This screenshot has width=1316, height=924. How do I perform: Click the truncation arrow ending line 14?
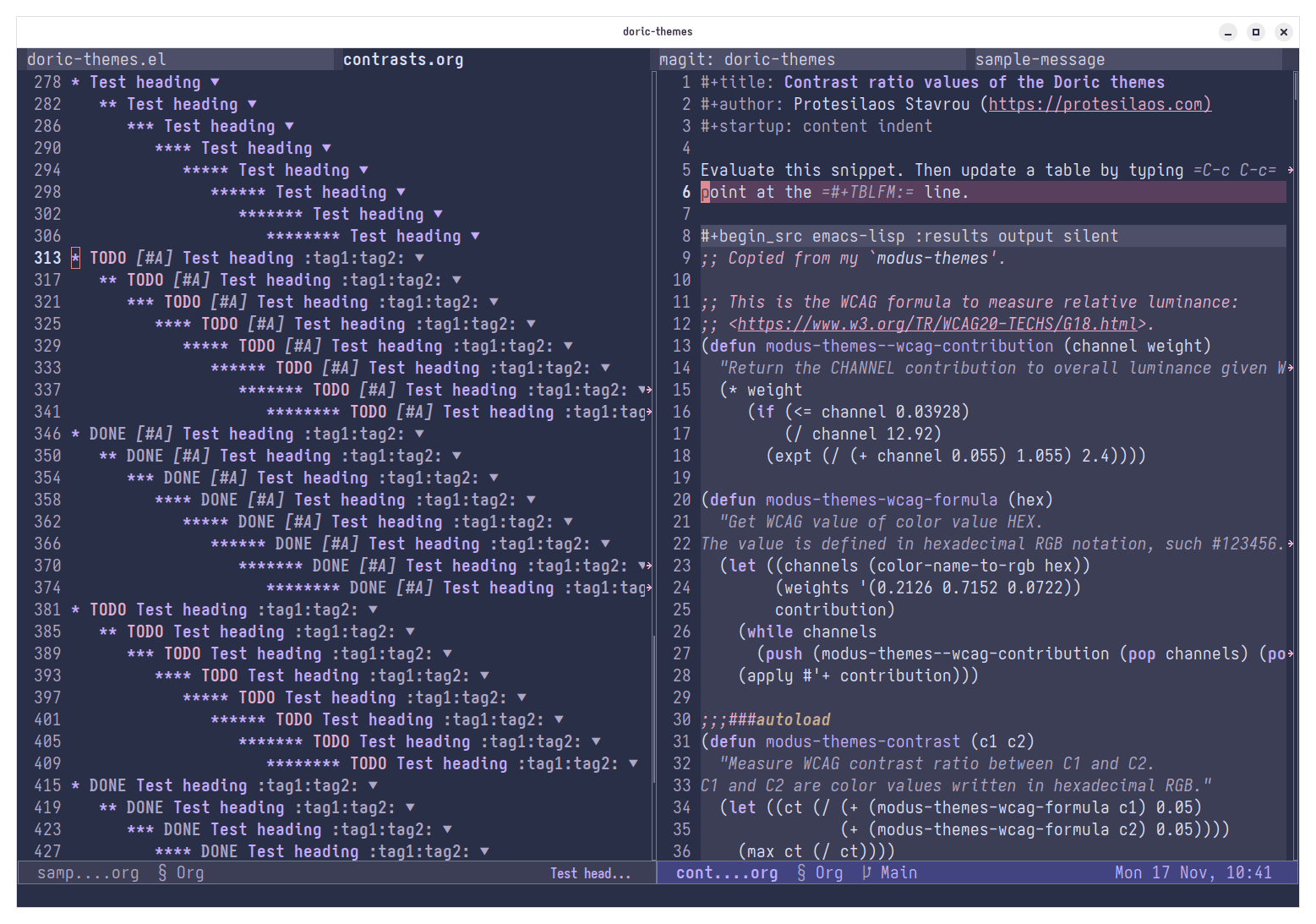[1290, 368]
